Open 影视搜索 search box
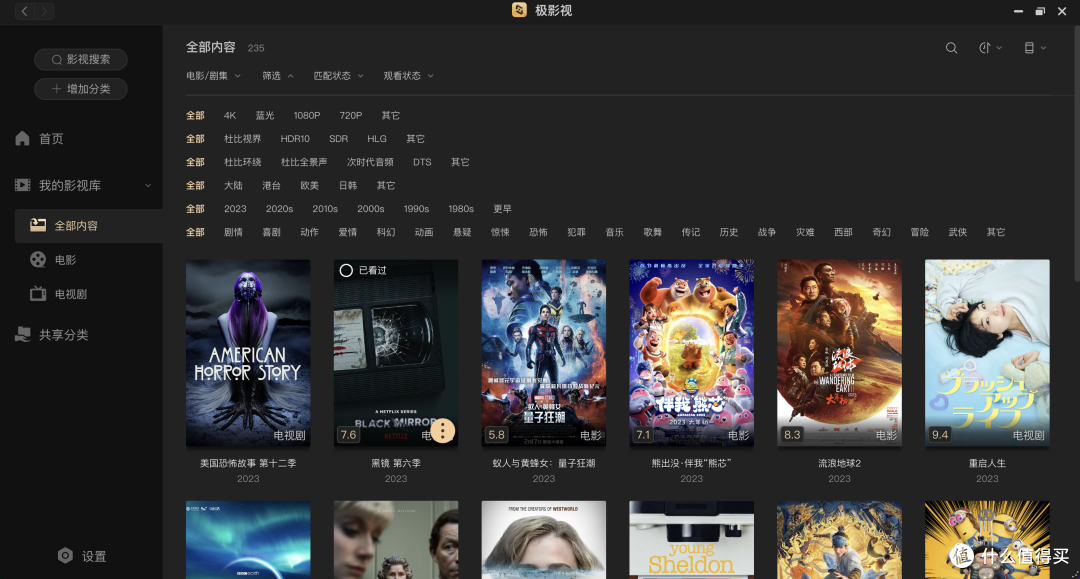This screenshot has height=579, width=1080. click(81, 59)
